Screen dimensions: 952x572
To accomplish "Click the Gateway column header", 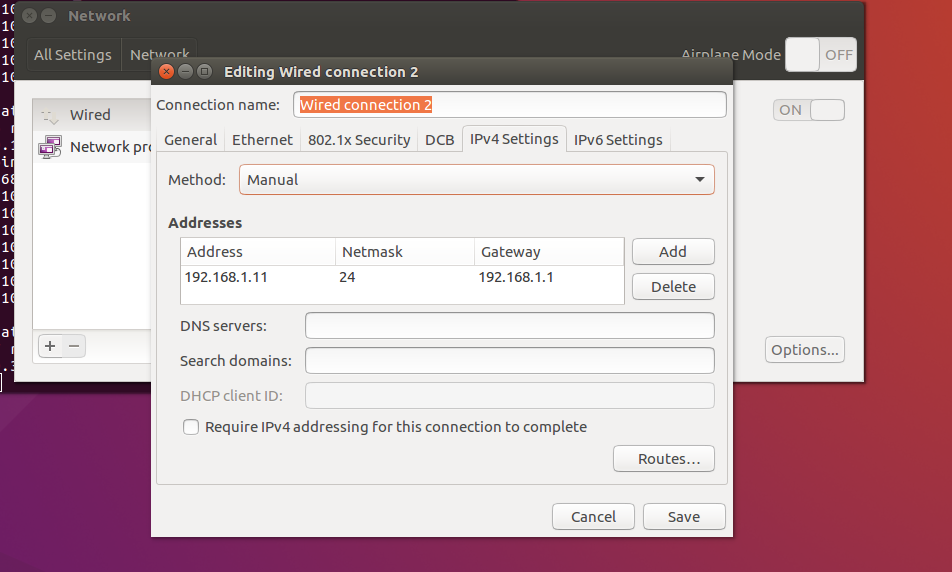I will [549, 251].
